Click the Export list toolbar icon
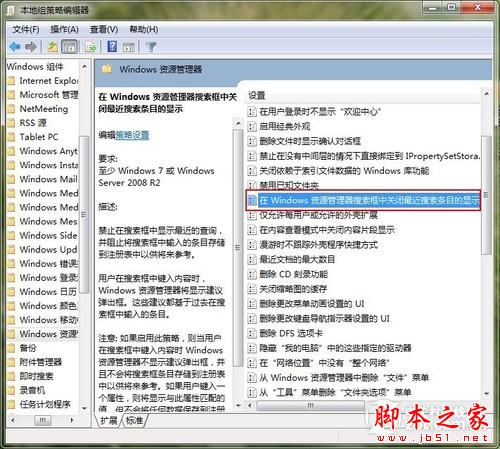This screenshot has height=449, width=500. 90,47
